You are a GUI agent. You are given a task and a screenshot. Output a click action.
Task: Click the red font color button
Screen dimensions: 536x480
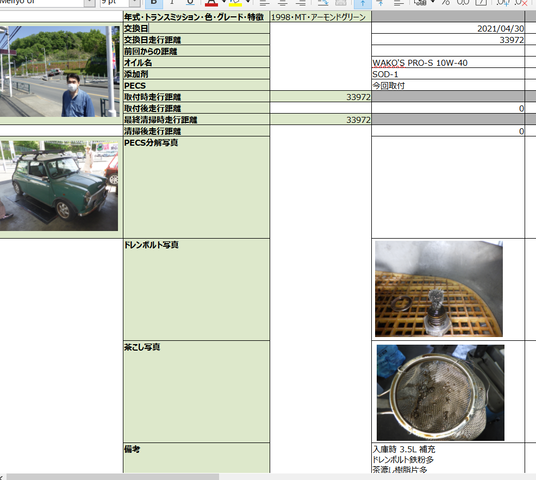pos(211,3)
